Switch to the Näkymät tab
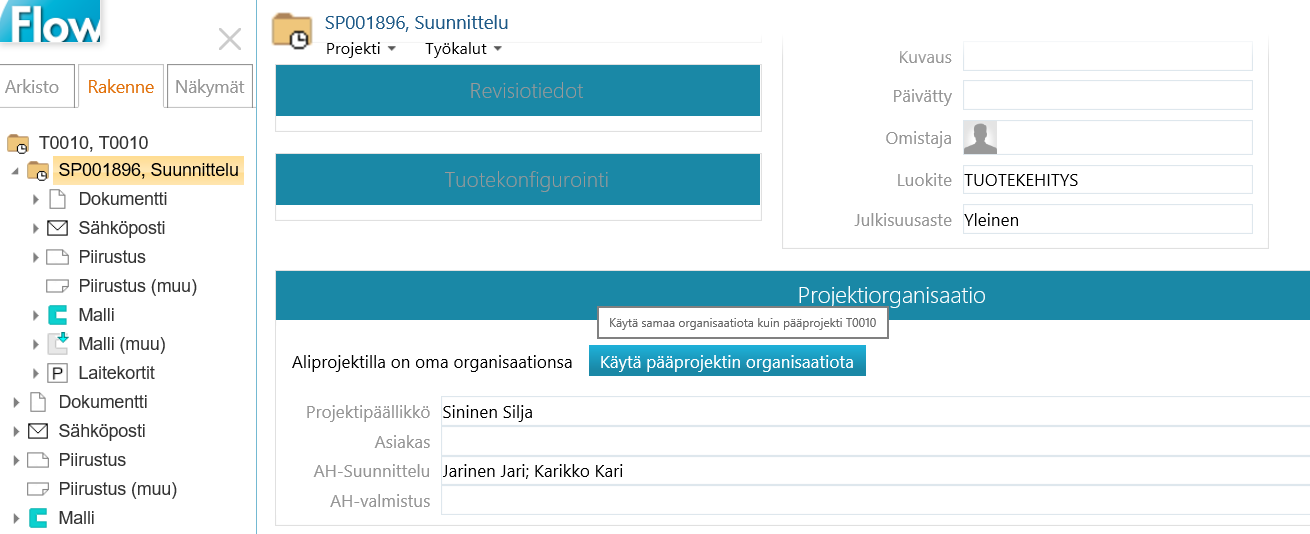This screenshot has height=534, width=1310. pyautogui.click(x=210, y=87)
